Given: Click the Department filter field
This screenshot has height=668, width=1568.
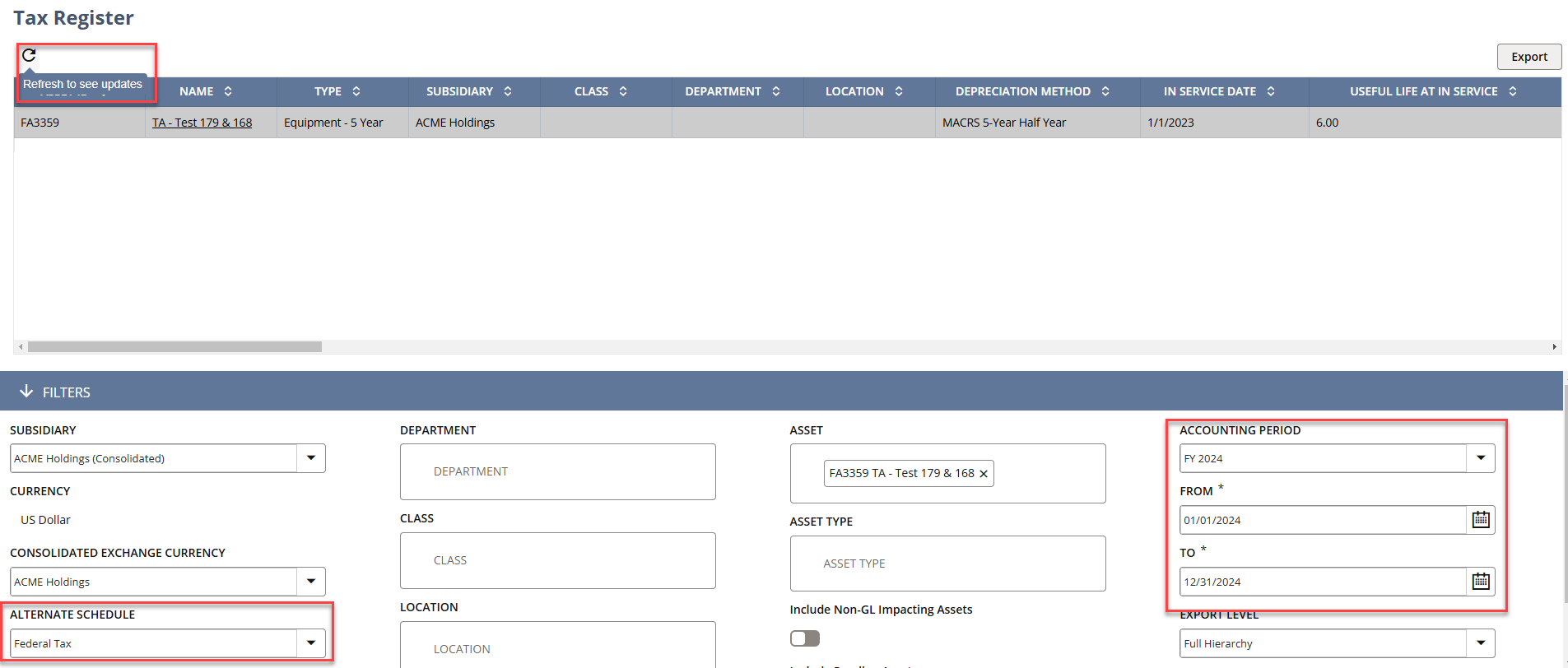Looking at the screenshot, I should 557,471.
